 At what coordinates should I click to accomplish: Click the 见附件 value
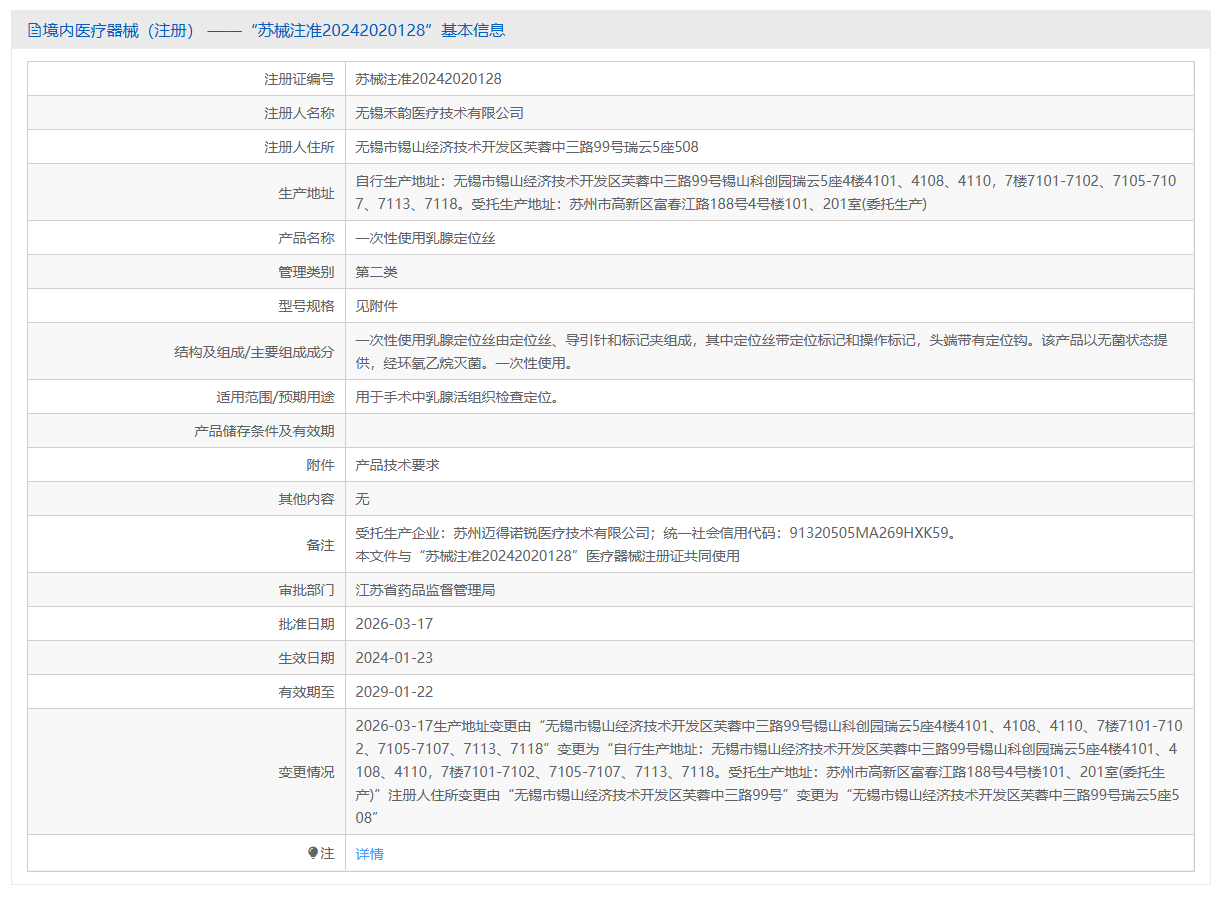pos(376,306)
